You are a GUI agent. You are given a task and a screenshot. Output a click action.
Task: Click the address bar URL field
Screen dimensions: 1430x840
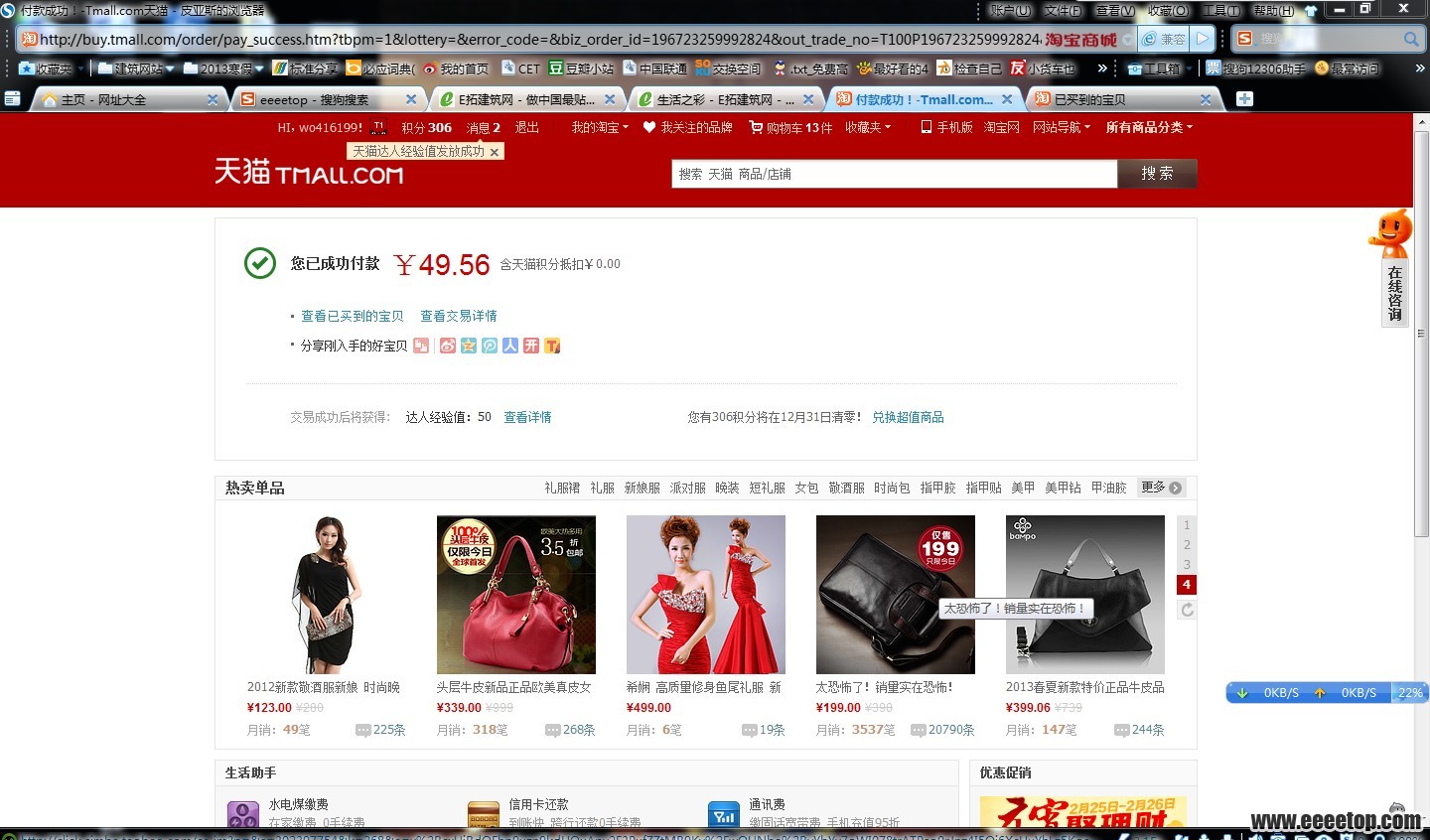(x=541, y=40)
